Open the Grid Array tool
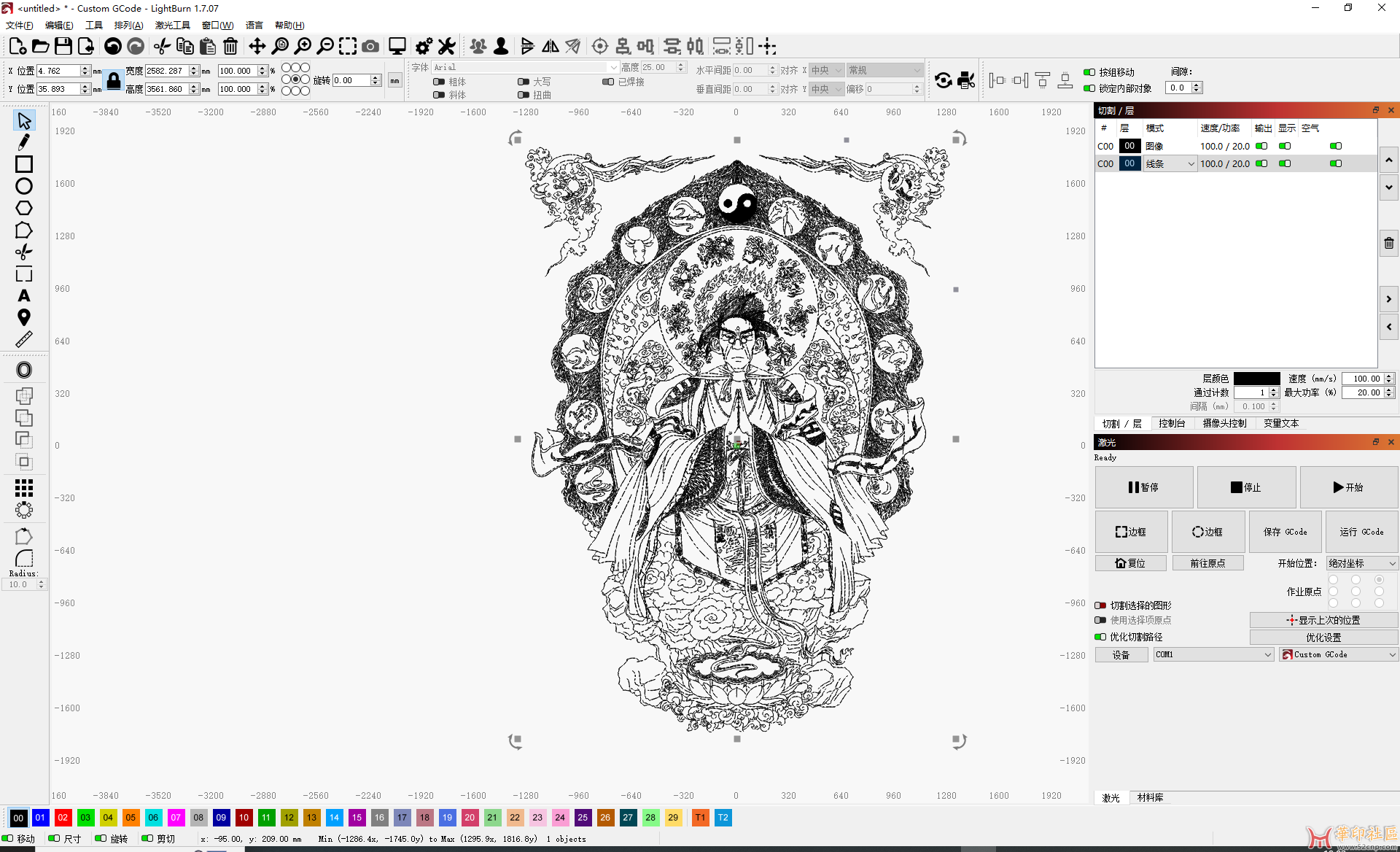The image size is (1400, 852). tap(24, 487)
